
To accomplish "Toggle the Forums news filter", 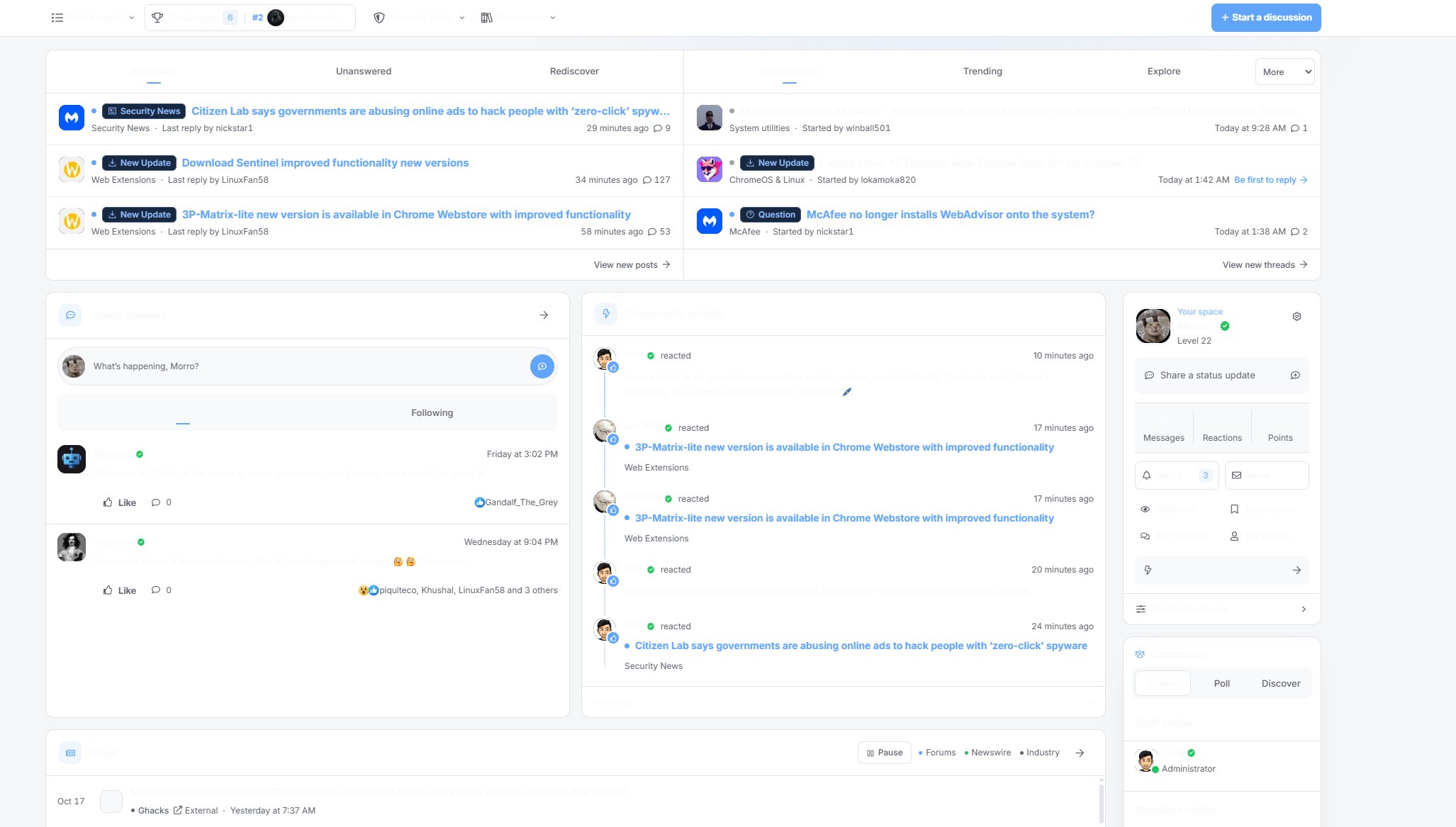I will [x=937, y=753].
